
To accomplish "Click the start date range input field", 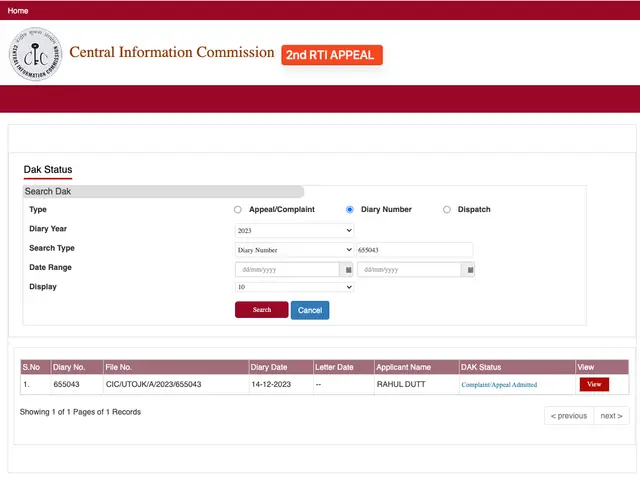I will (287, 270).
